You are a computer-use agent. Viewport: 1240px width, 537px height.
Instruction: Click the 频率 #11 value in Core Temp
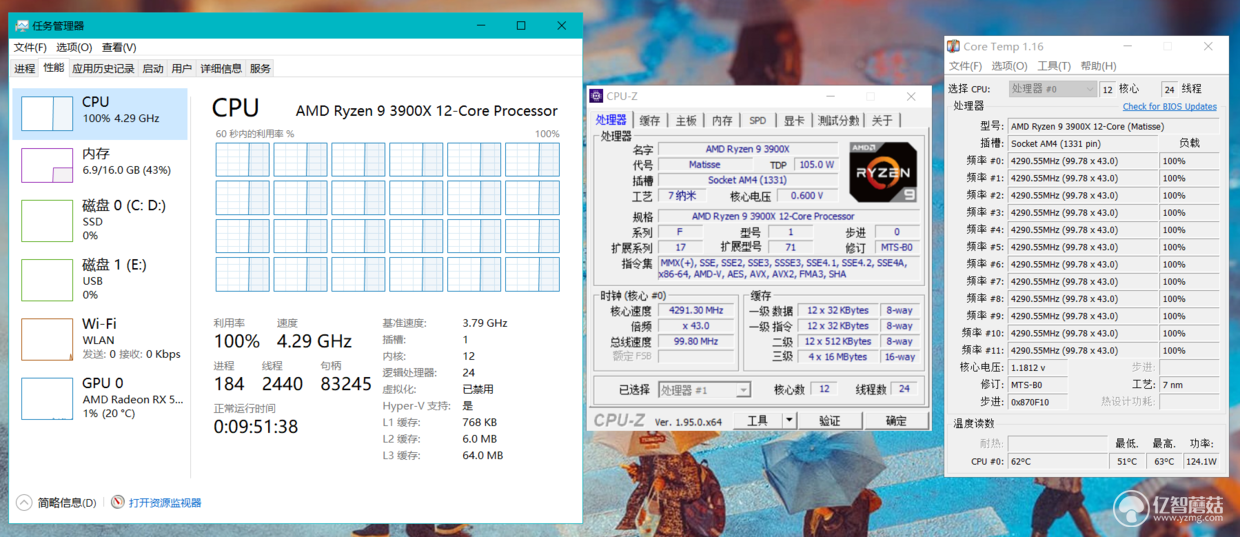click(x=1082, y=350)
